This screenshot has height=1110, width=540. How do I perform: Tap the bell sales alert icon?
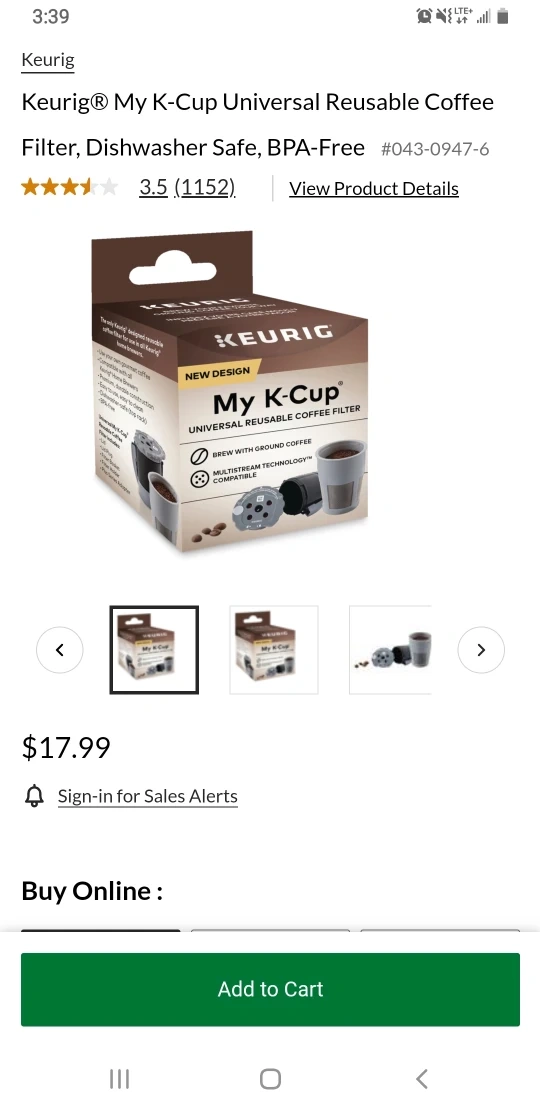coord(34,796)
